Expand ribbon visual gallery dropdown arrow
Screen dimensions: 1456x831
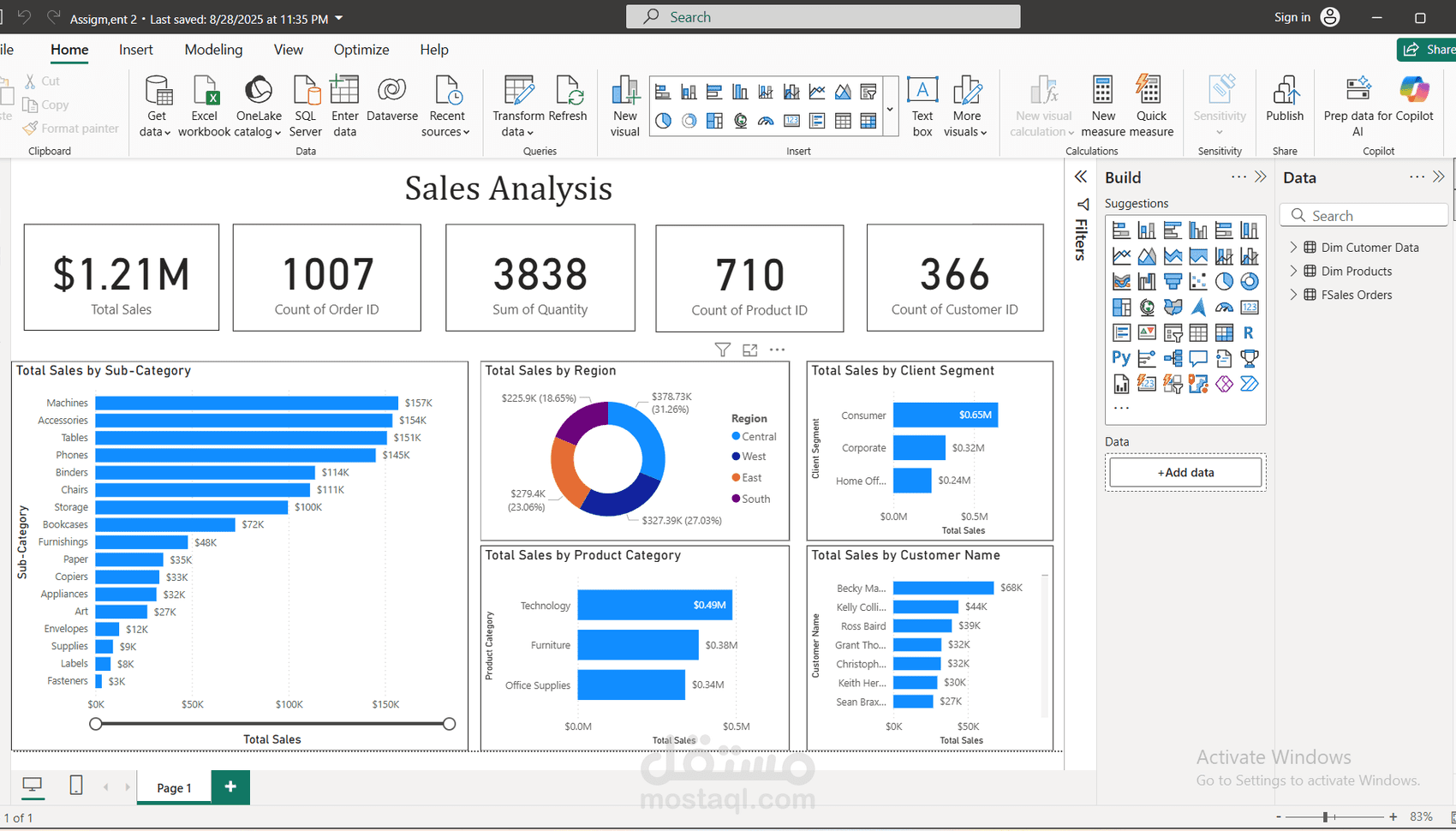coord(890,110)
